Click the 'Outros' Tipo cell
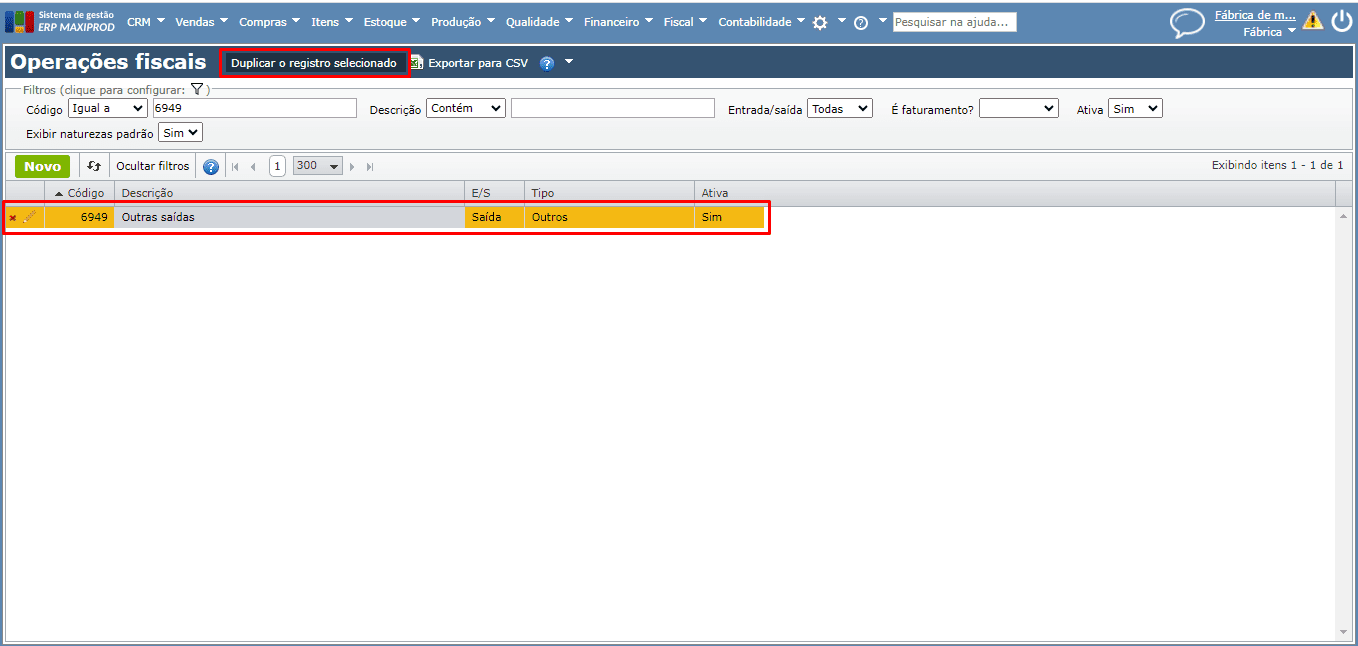1358x646 pixels. pos(609,217)
